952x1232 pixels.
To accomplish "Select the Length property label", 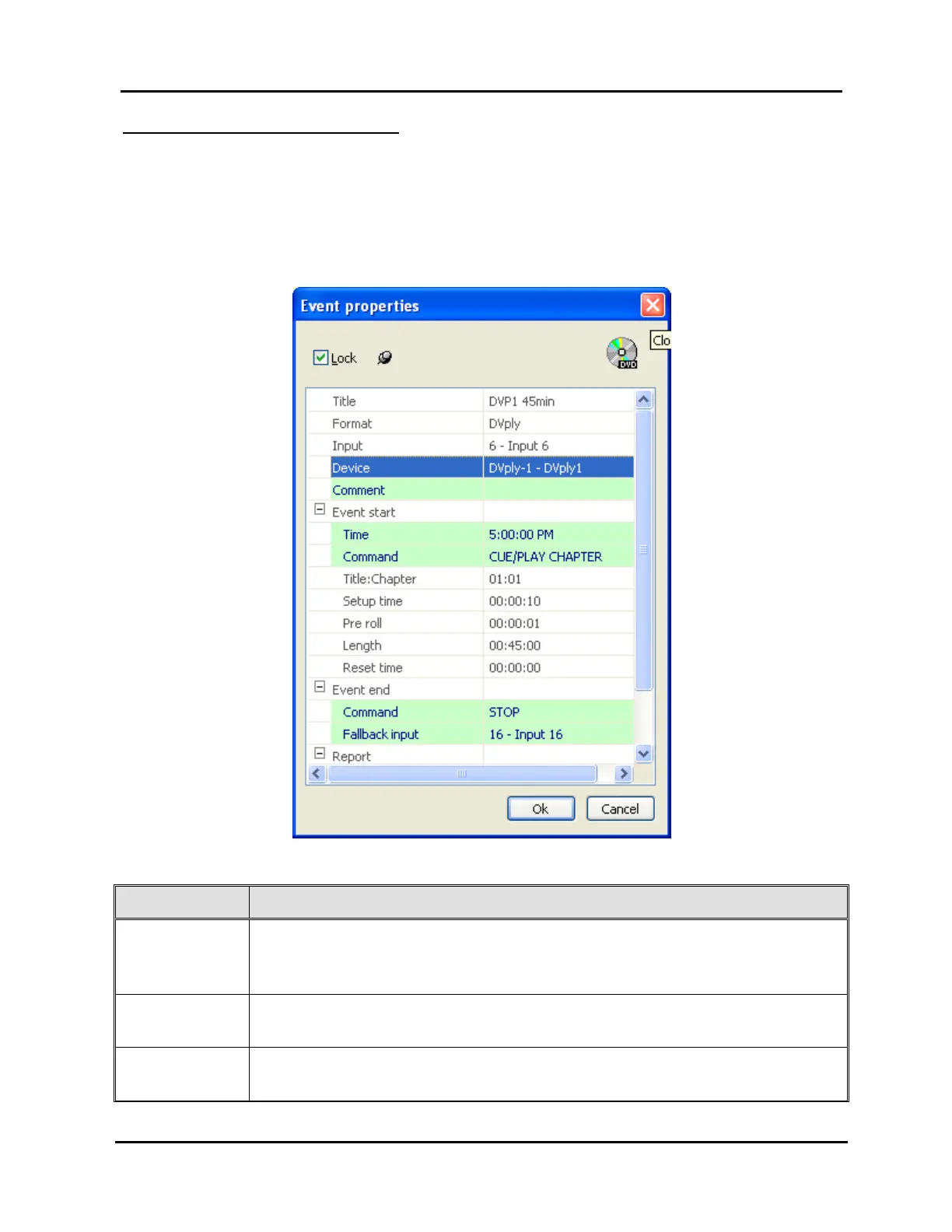I will click(362, 646).
